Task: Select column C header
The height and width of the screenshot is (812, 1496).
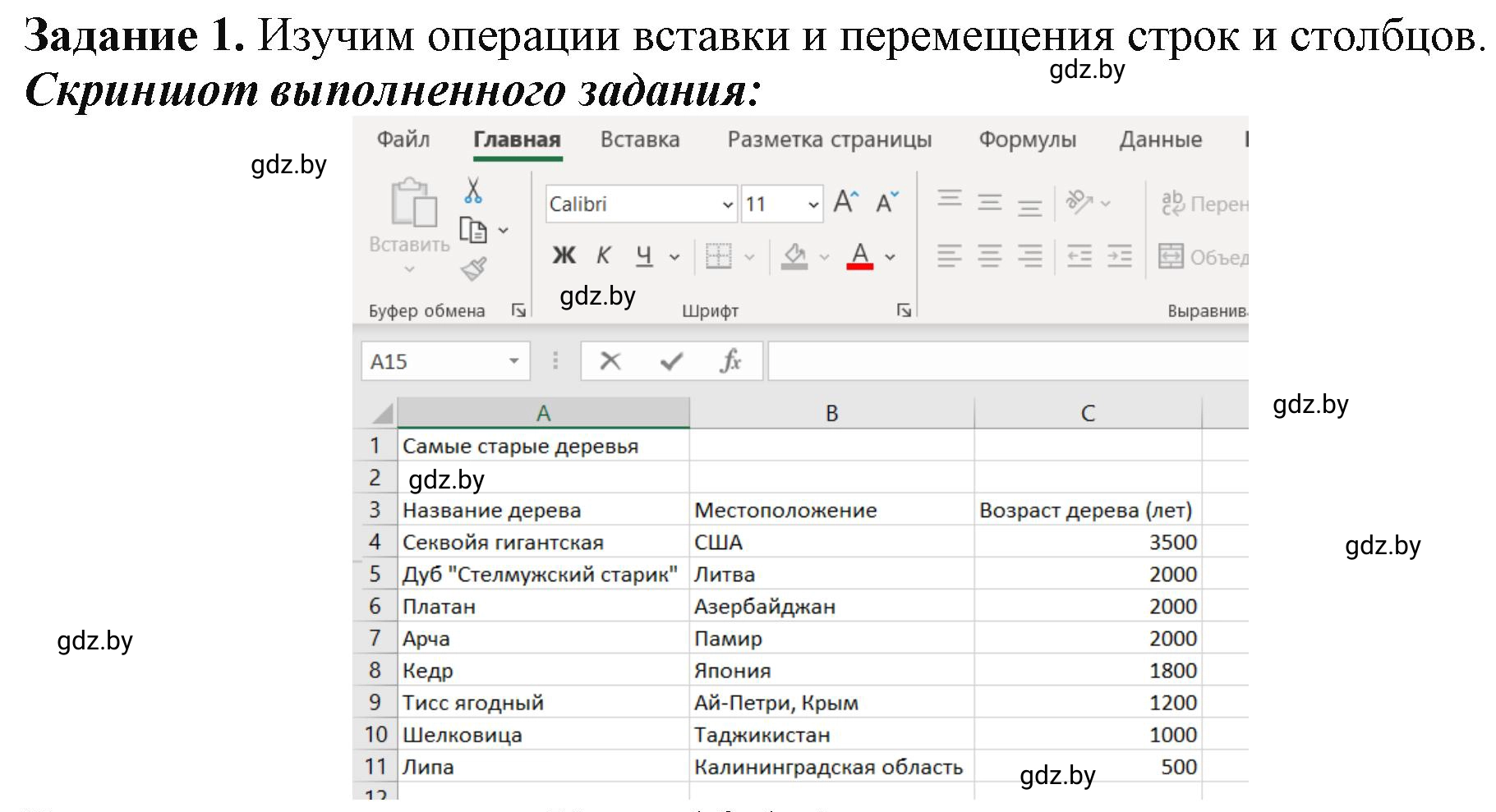Action: pos(1088,413)
